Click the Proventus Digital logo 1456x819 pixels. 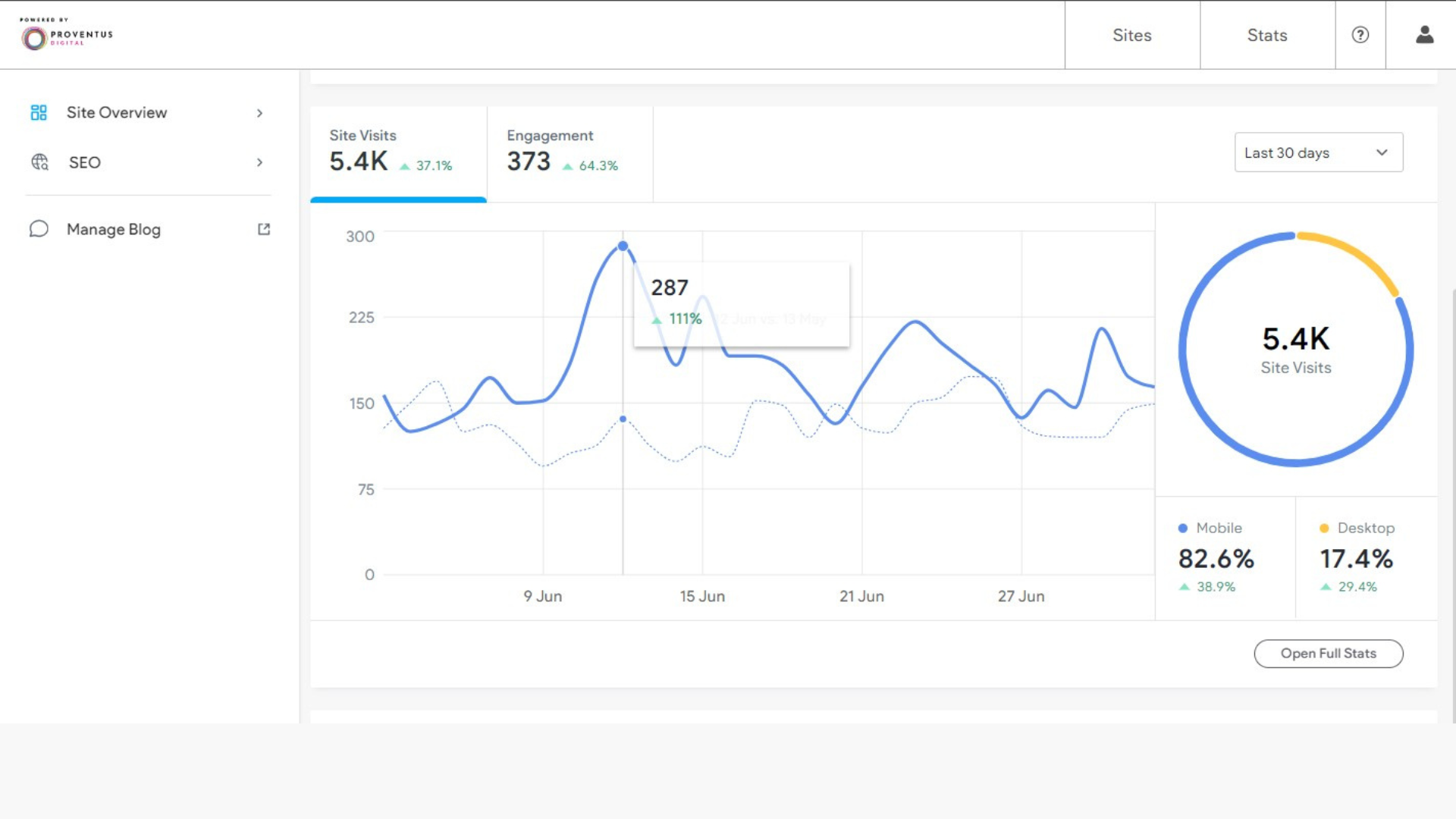[x=67, y=34]
